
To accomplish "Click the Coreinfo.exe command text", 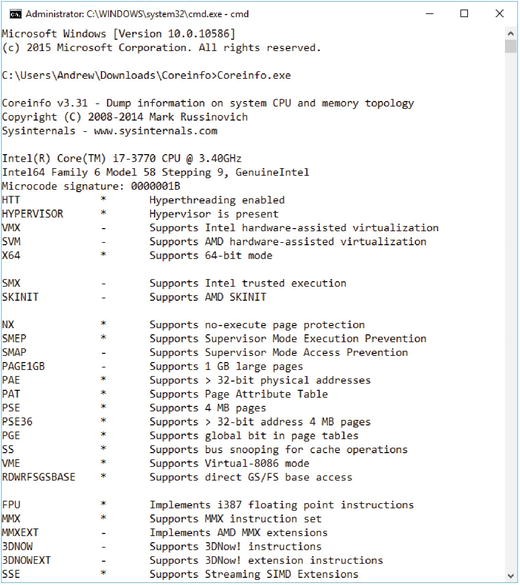I will 254,75.
